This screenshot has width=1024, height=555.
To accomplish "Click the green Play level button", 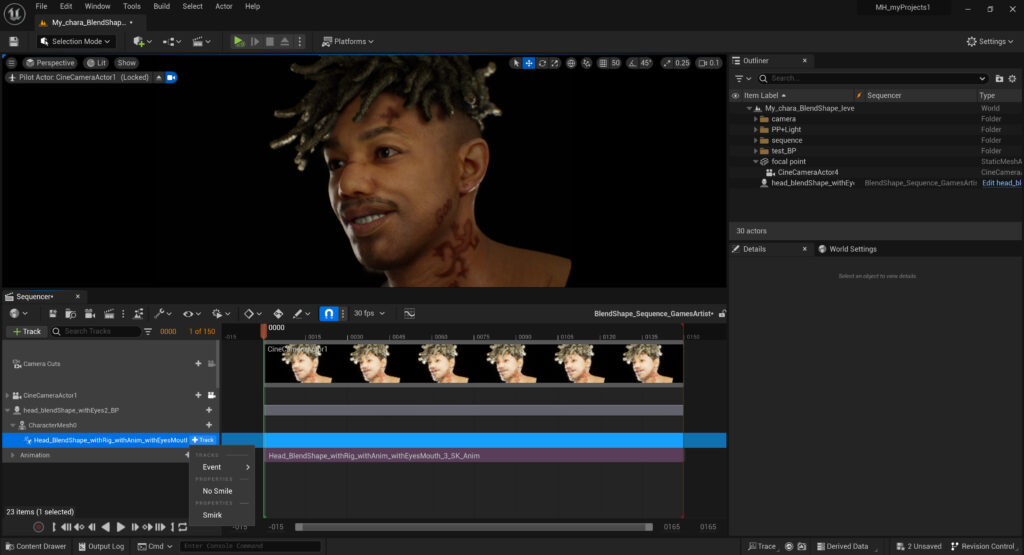I will [x=238, y=41].
